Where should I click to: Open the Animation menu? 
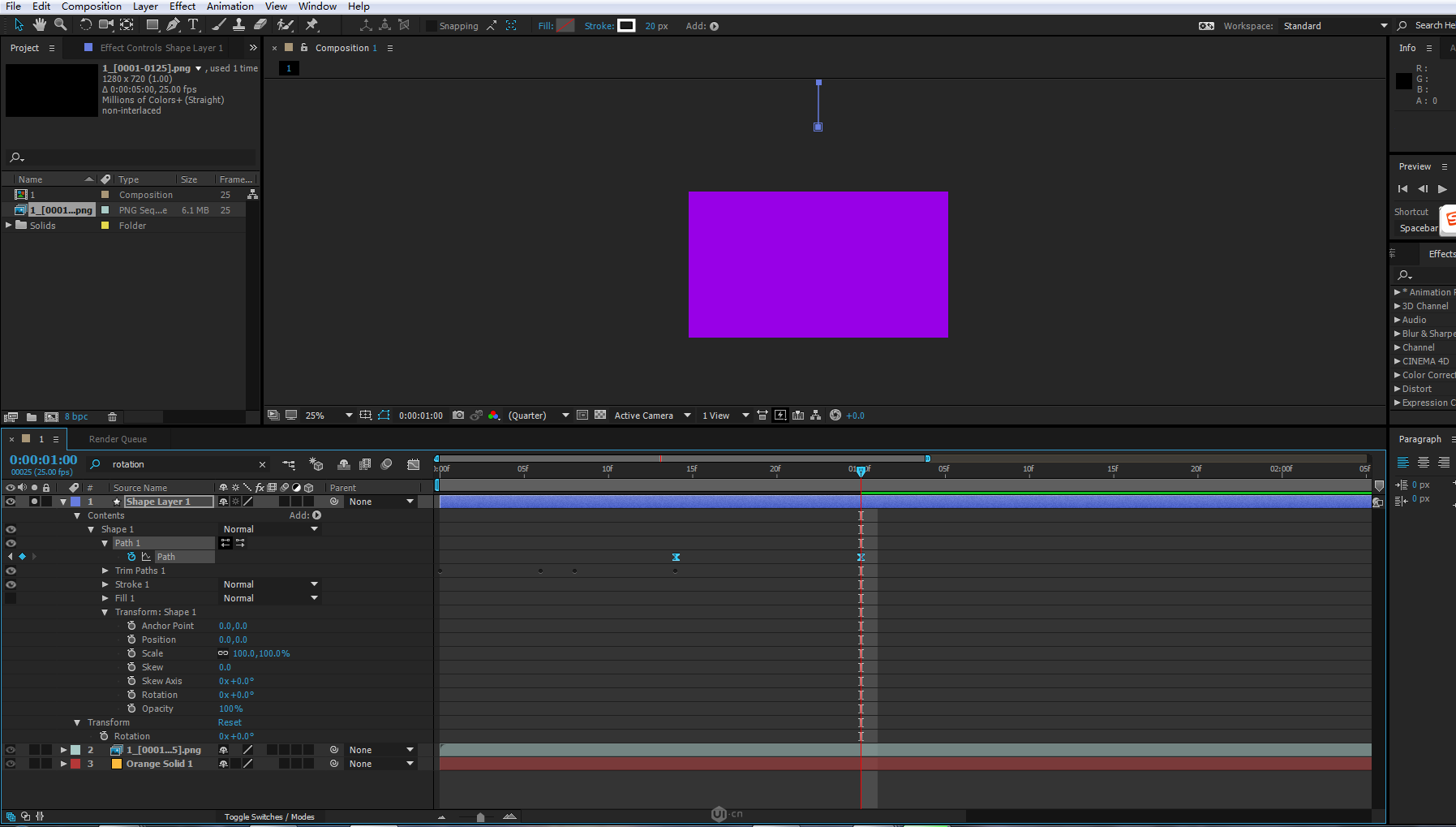point(230,6)
